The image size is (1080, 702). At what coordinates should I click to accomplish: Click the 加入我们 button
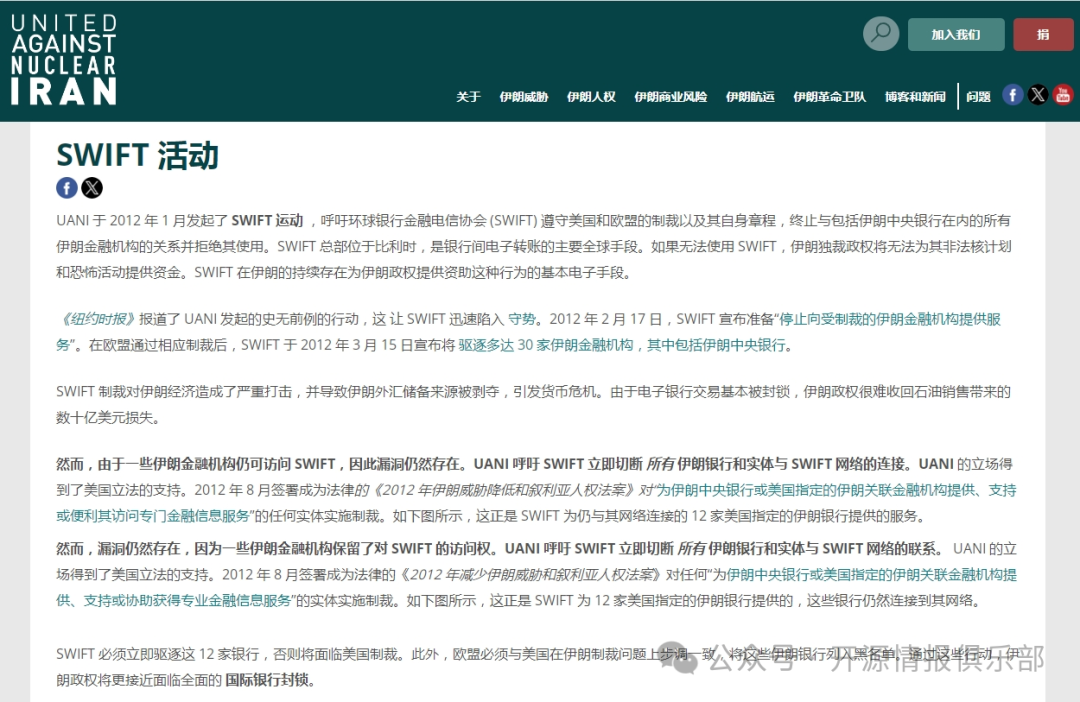coord(956,34)
